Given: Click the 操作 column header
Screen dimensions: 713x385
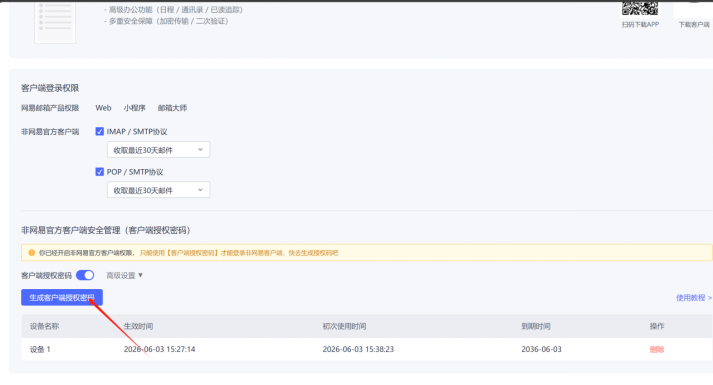Looking at the screenshot, I should (x=657, y=326).
